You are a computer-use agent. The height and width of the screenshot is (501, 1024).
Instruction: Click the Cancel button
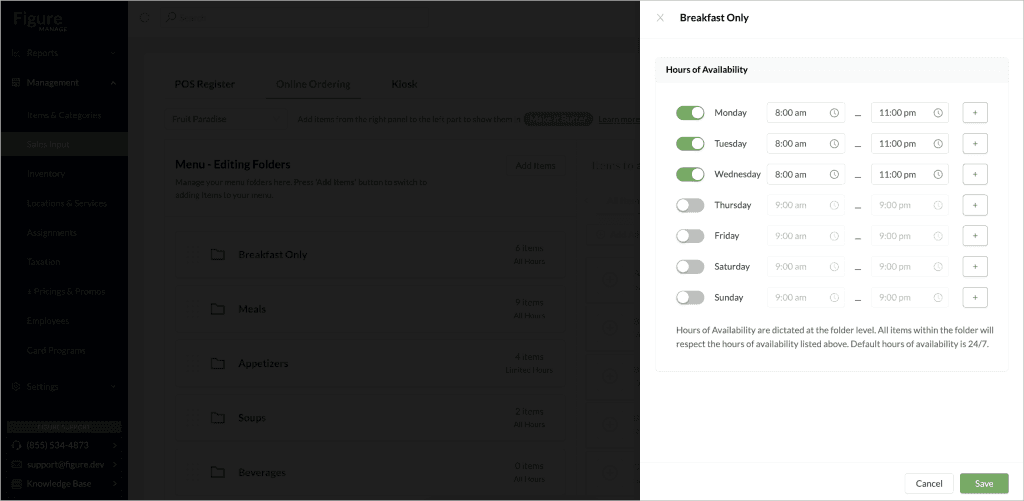coord(929,483)
